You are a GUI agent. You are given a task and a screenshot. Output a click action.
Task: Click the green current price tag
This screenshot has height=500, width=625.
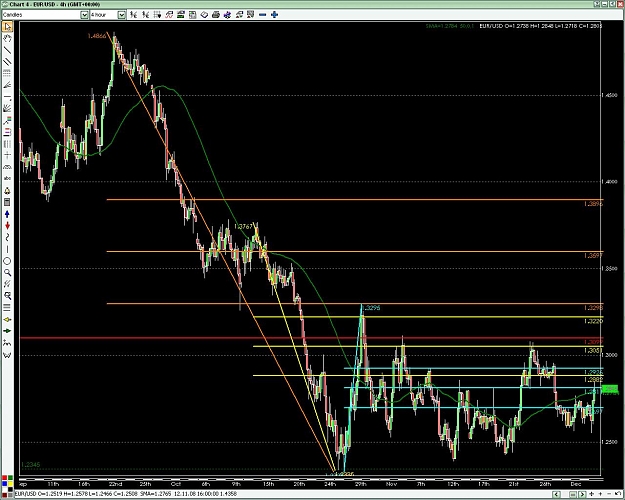coord(610,388)
